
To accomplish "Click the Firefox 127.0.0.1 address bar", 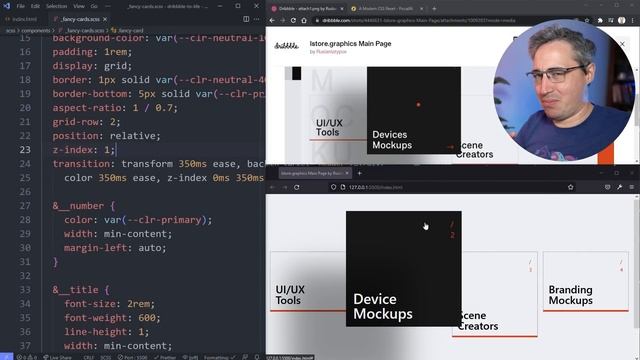I will point(453,187).
